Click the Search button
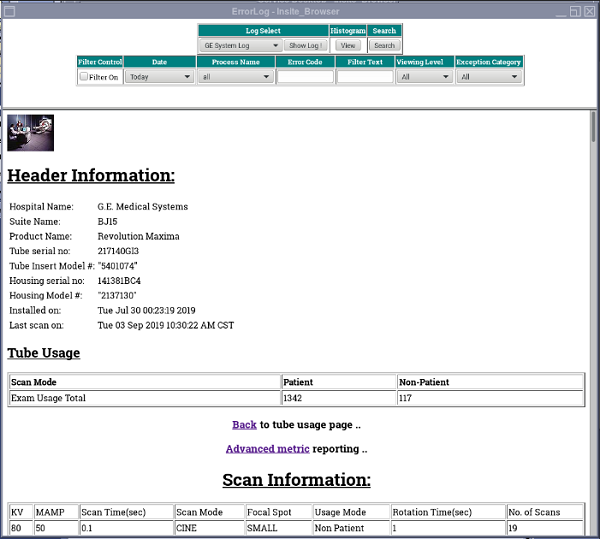 click(x=384, y=45)
